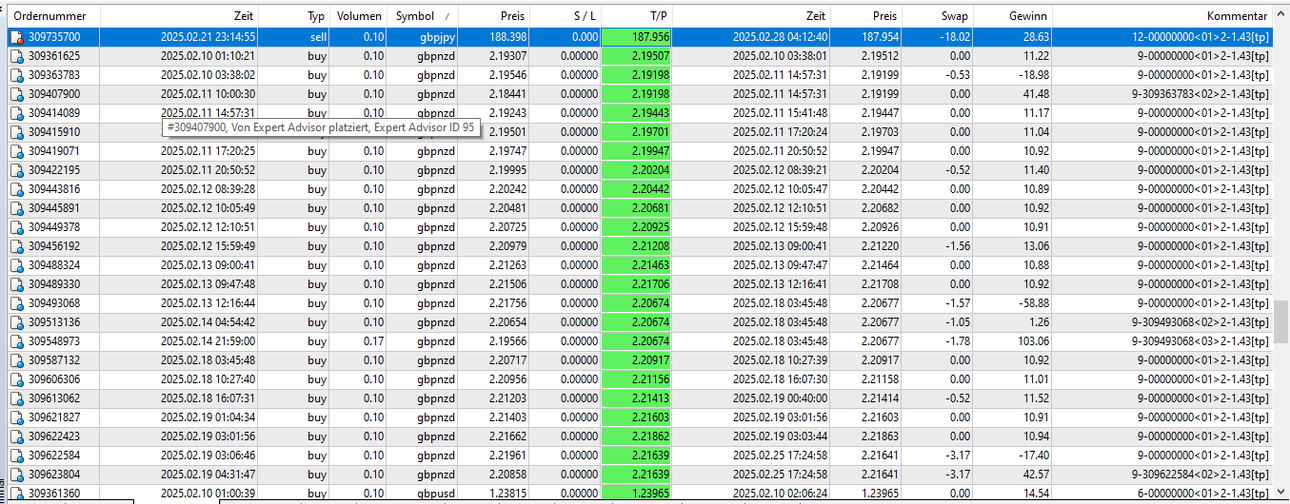Screen dimensions: 1290x504
Task: Select the order icon beside 309449378
Action: coord(17,227)
